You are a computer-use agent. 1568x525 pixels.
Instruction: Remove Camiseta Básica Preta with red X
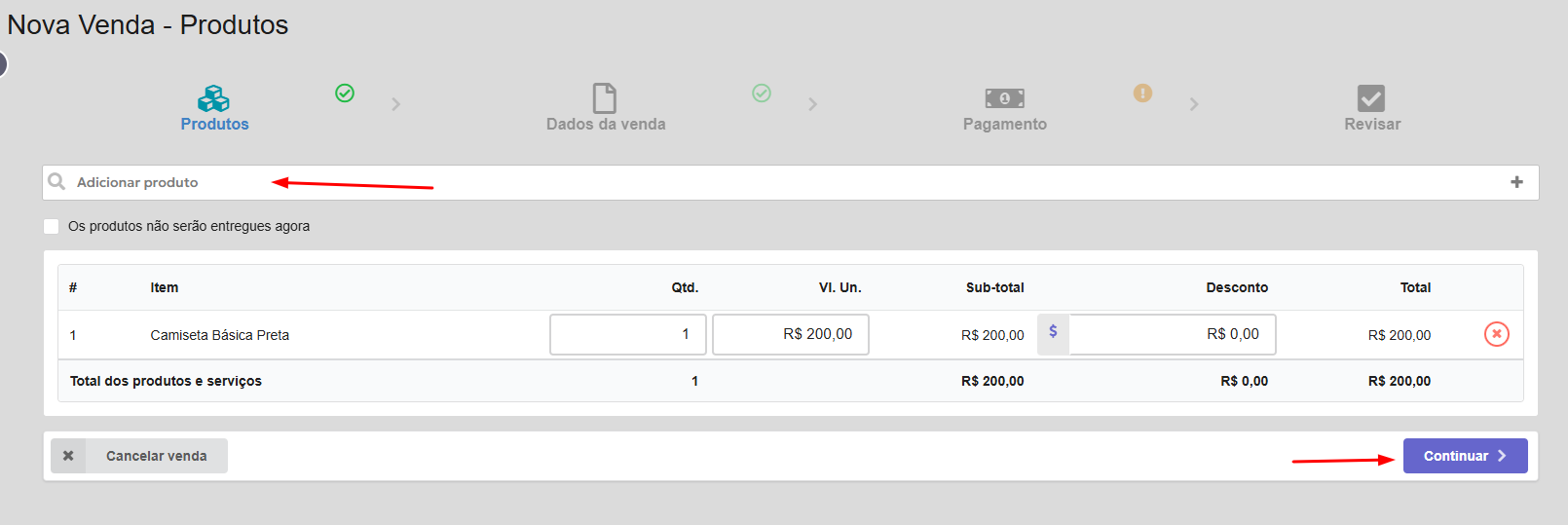click(1496, 334)
